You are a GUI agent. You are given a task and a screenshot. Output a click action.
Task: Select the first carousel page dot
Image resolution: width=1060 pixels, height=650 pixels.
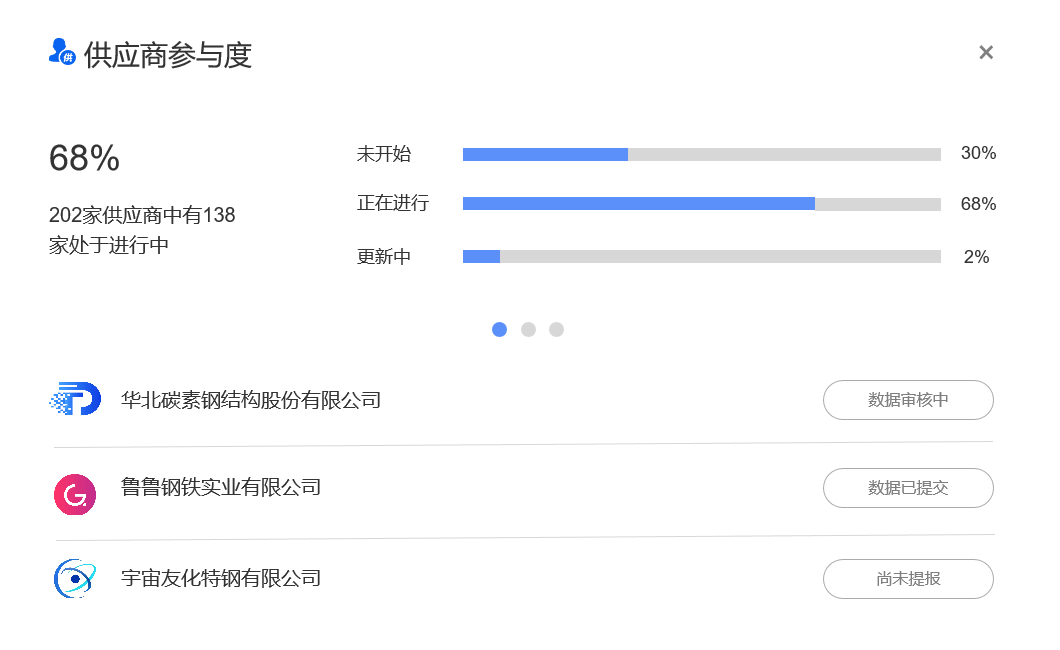point(500,329)
